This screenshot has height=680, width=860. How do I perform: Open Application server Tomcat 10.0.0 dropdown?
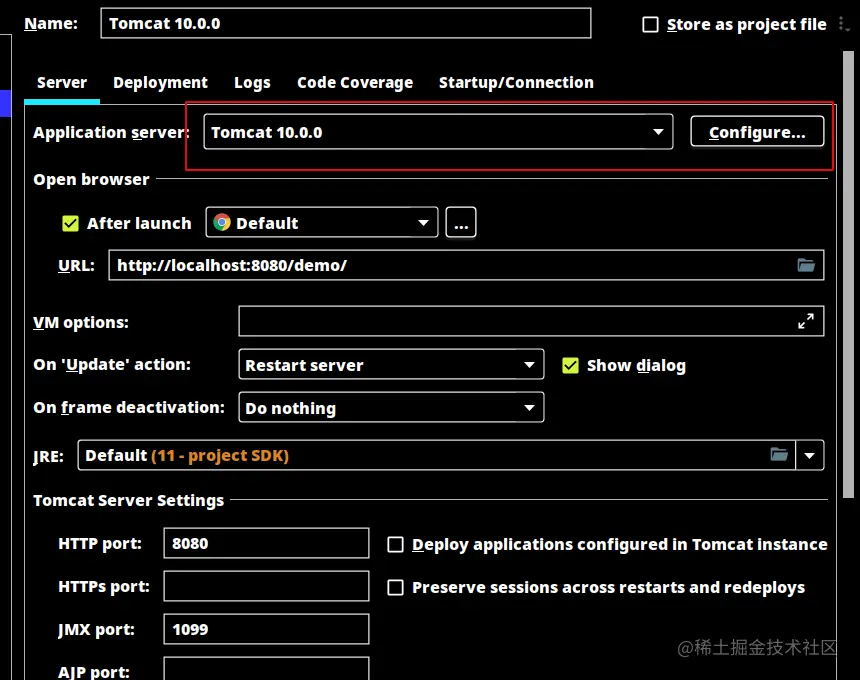438,132
